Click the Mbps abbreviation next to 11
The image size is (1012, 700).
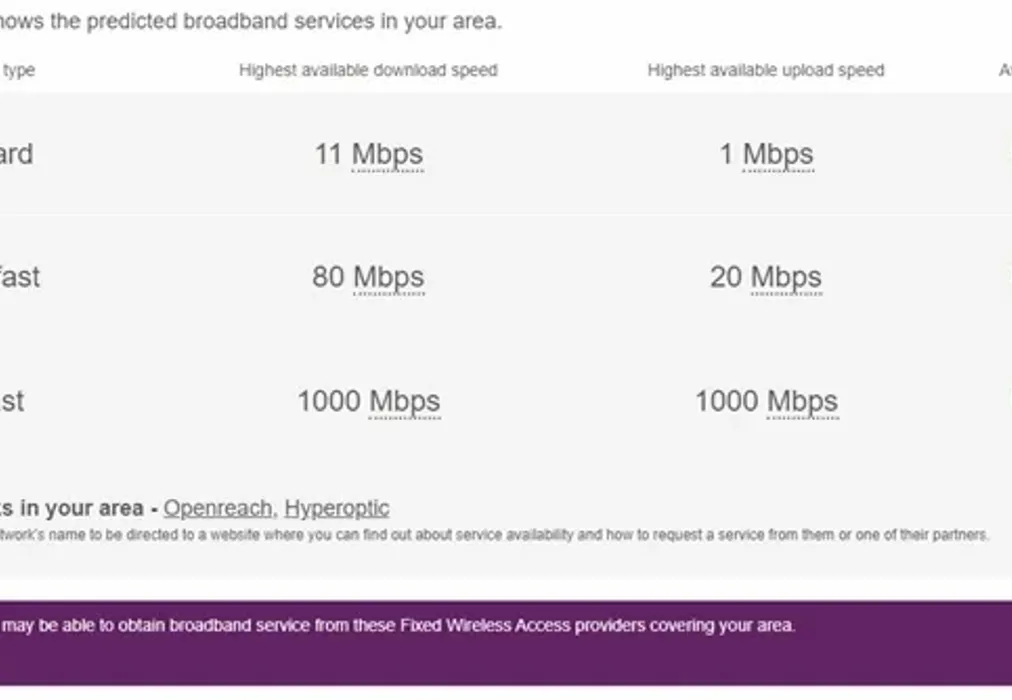[x=387, y=155]
